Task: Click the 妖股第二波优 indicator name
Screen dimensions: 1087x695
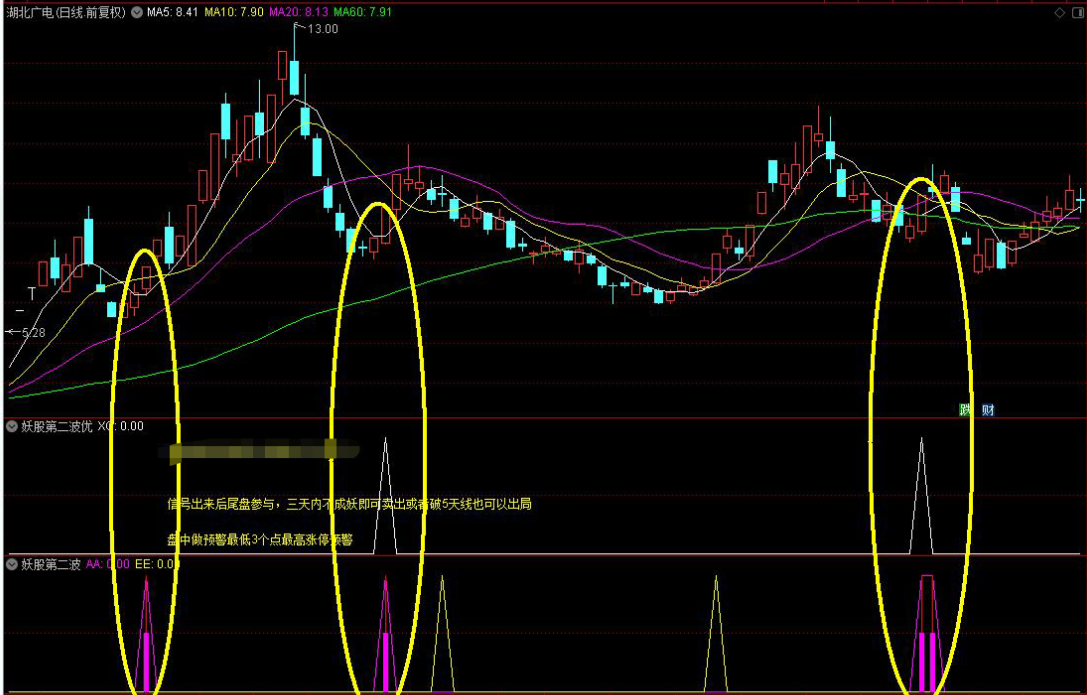Action: (x=57, y=426)
